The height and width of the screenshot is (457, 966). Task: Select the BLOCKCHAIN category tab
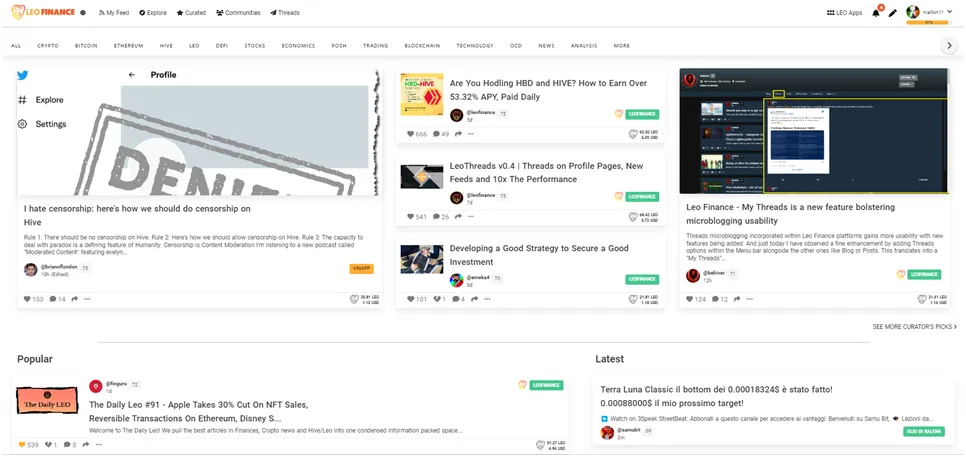(423, 46)
